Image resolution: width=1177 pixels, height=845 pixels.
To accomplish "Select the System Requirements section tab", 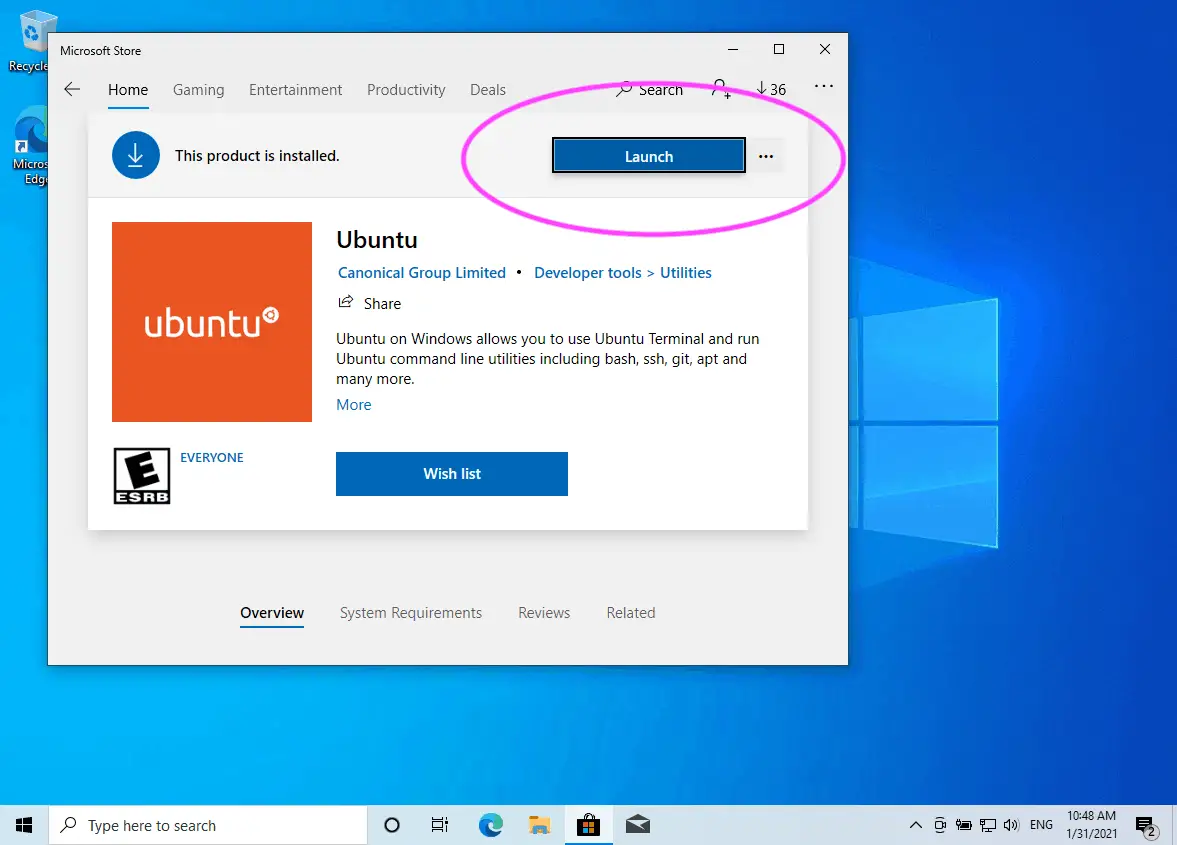I will (411, 613).
